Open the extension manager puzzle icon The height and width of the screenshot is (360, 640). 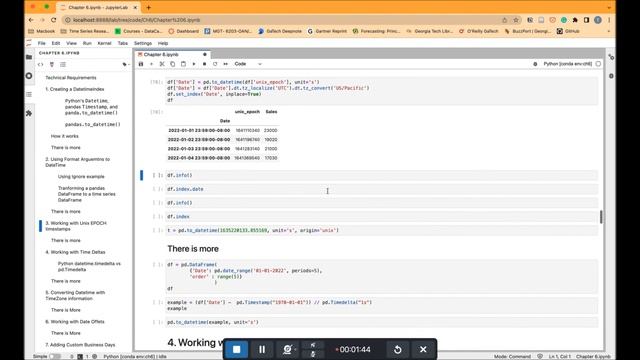[x=29, y=113]
